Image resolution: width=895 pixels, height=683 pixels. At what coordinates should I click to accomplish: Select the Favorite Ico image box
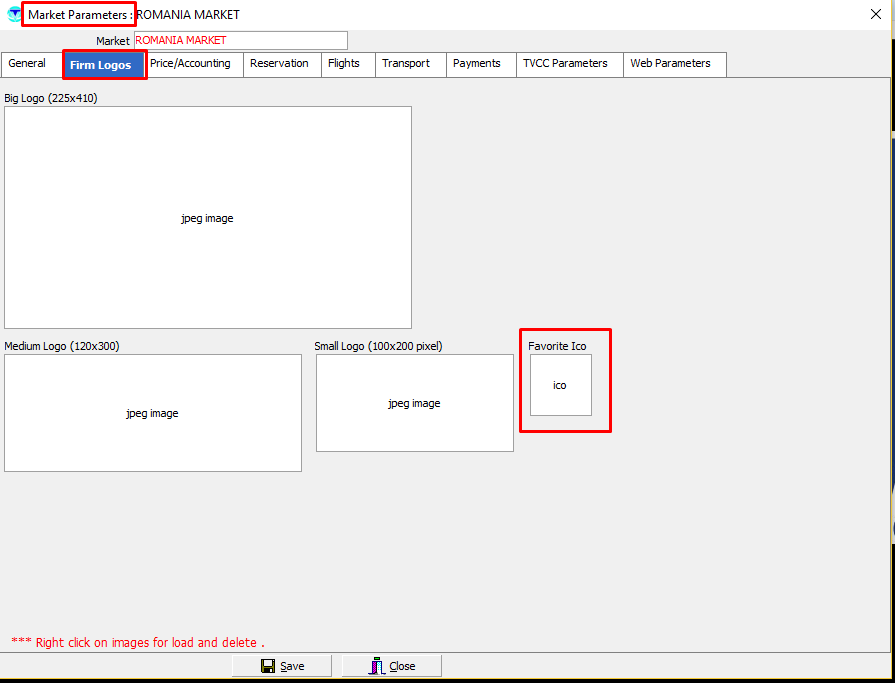point(560,385)
